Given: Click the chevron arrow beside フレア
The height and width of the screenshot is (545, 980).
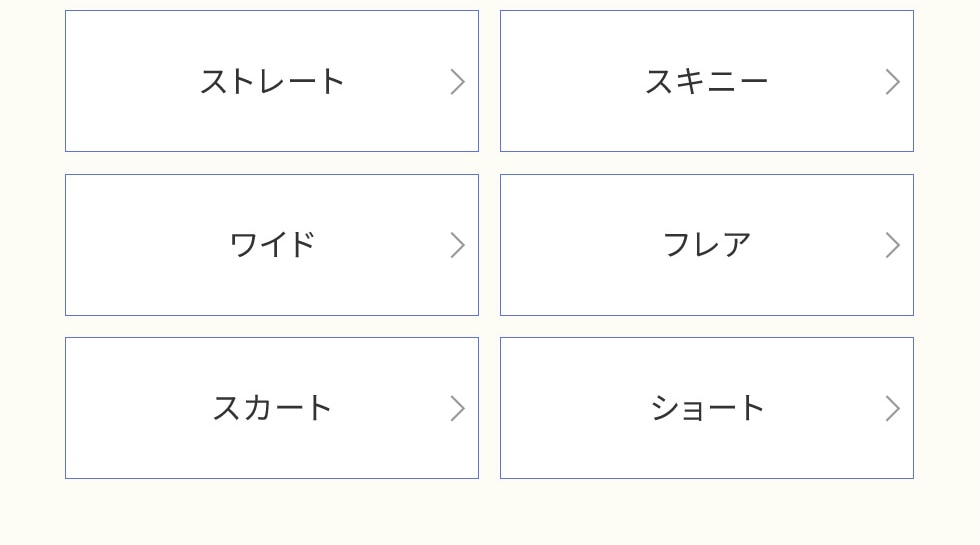Looking at the screenshot, I should click(x=893, y=245).
